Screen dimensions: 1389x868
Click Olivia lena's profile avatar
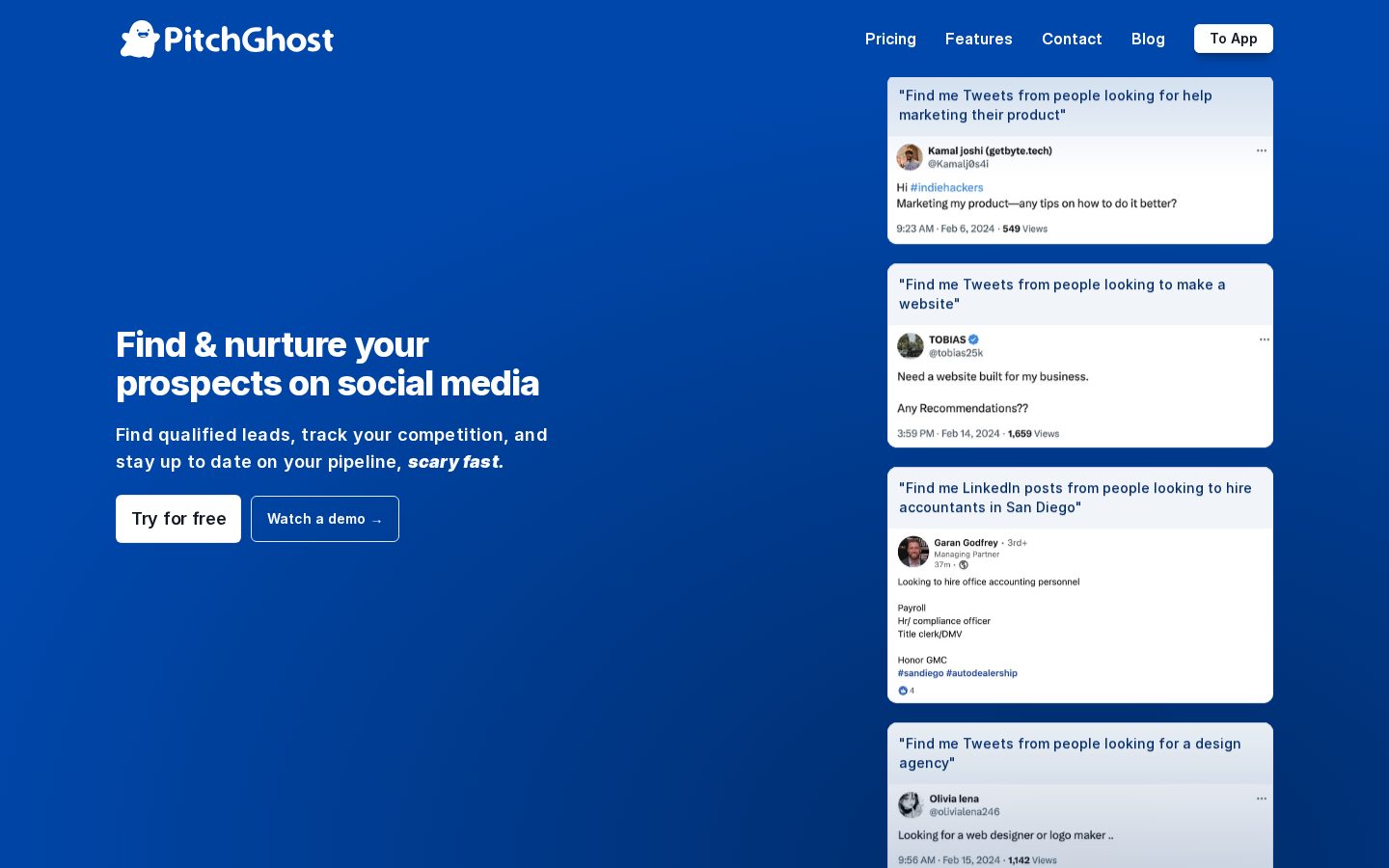click(911, 804)
